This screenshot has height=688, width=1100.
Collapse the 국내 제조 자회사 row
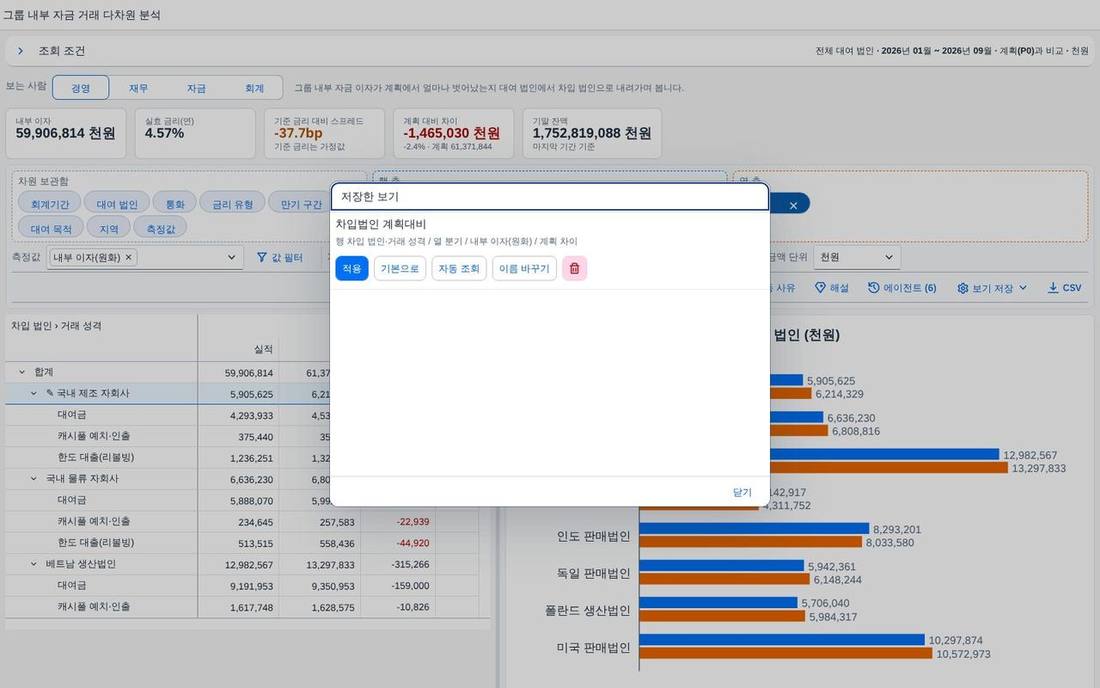[34, 393]
